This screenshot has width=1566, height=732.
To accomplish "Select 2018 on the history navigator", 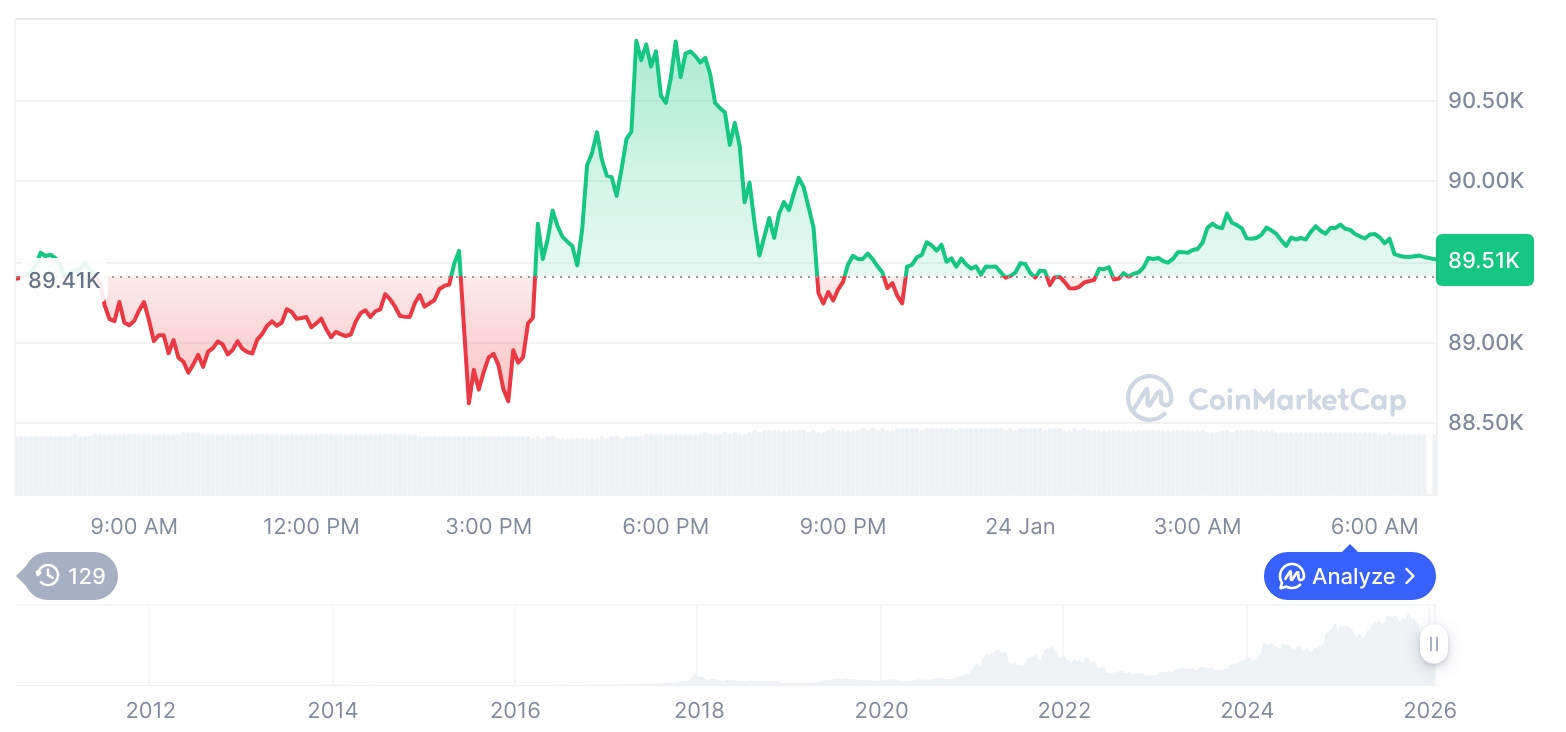I will pos(699,711).
